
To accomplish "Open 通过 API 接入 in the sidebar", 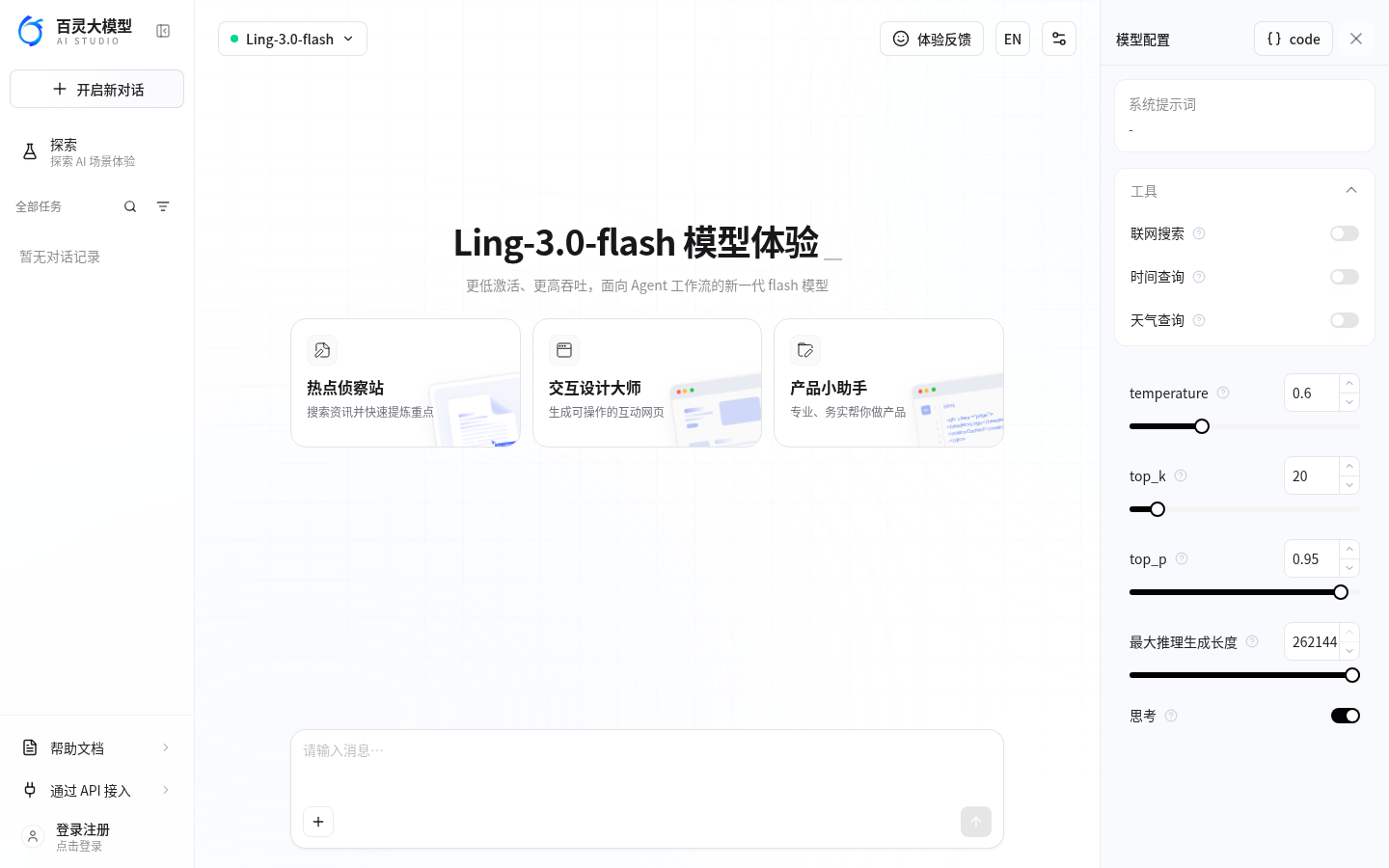I will coord(96,790).
